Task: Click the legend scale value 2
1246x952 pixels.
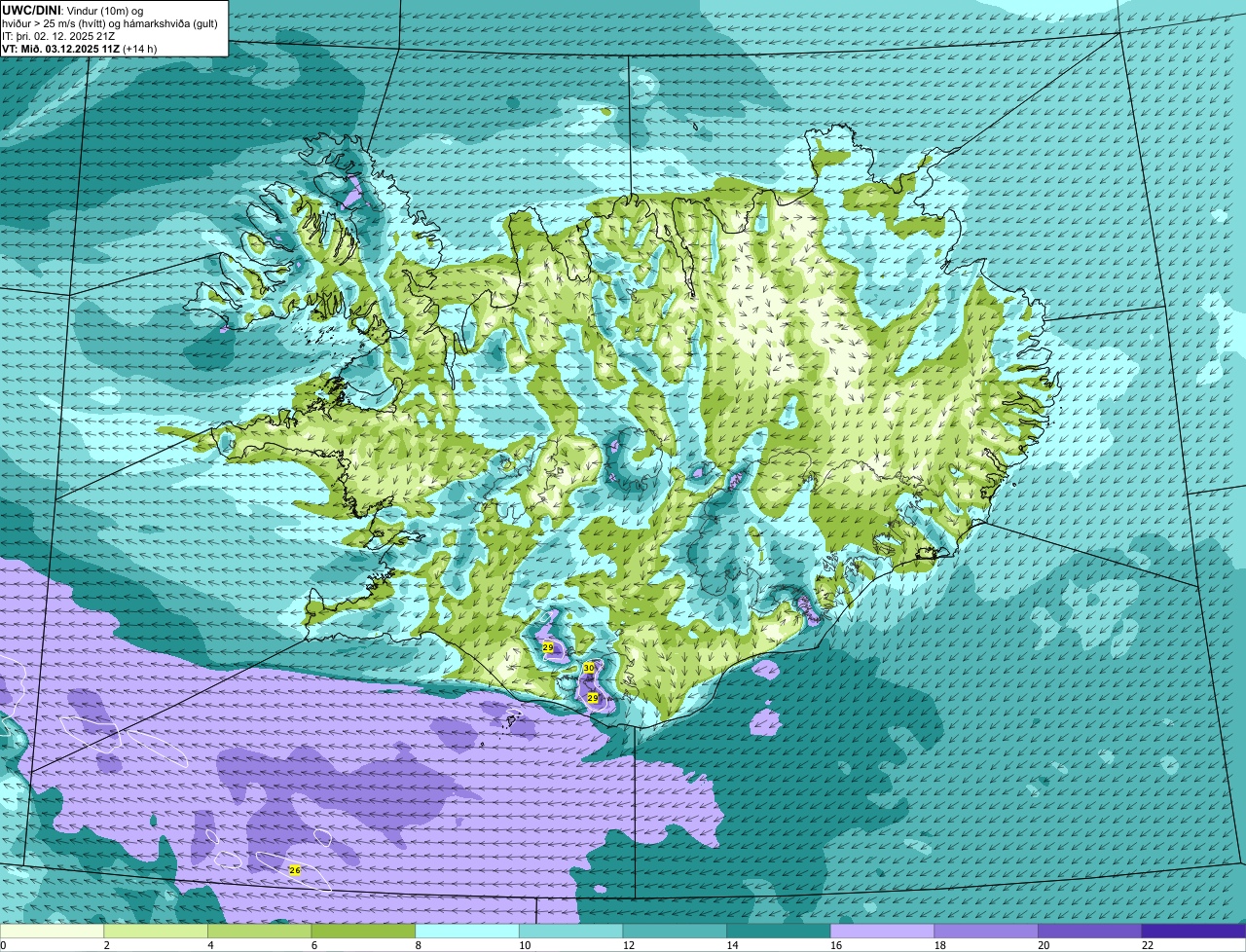Action: pyautogui.click(x=106, y=945)
